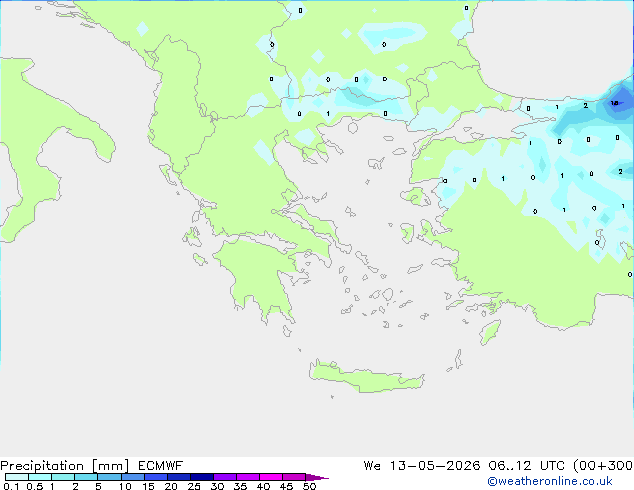This screenshot has height=490, width=634.
Task: Click the '50' legend scale label
Action: coord(309,486)
